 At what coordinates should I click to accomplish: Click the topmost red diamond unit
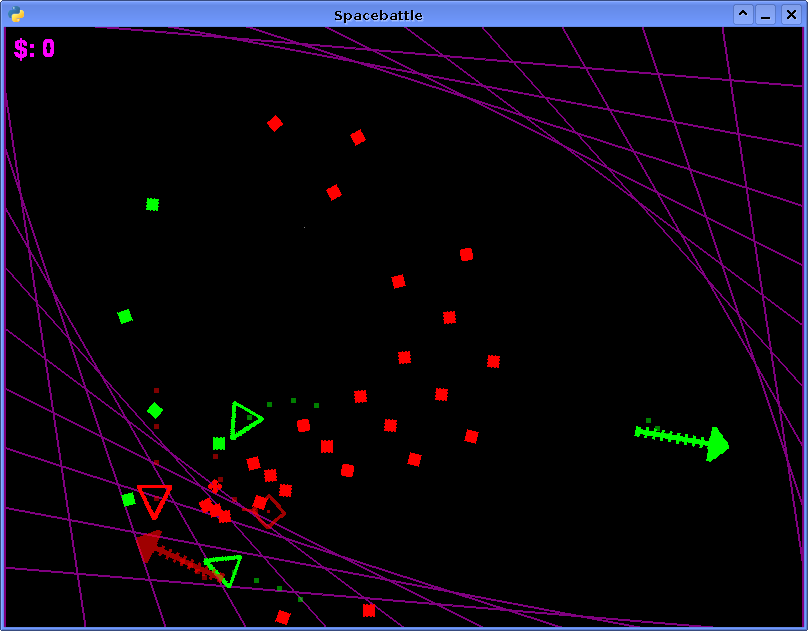click(x=275, y=124)
